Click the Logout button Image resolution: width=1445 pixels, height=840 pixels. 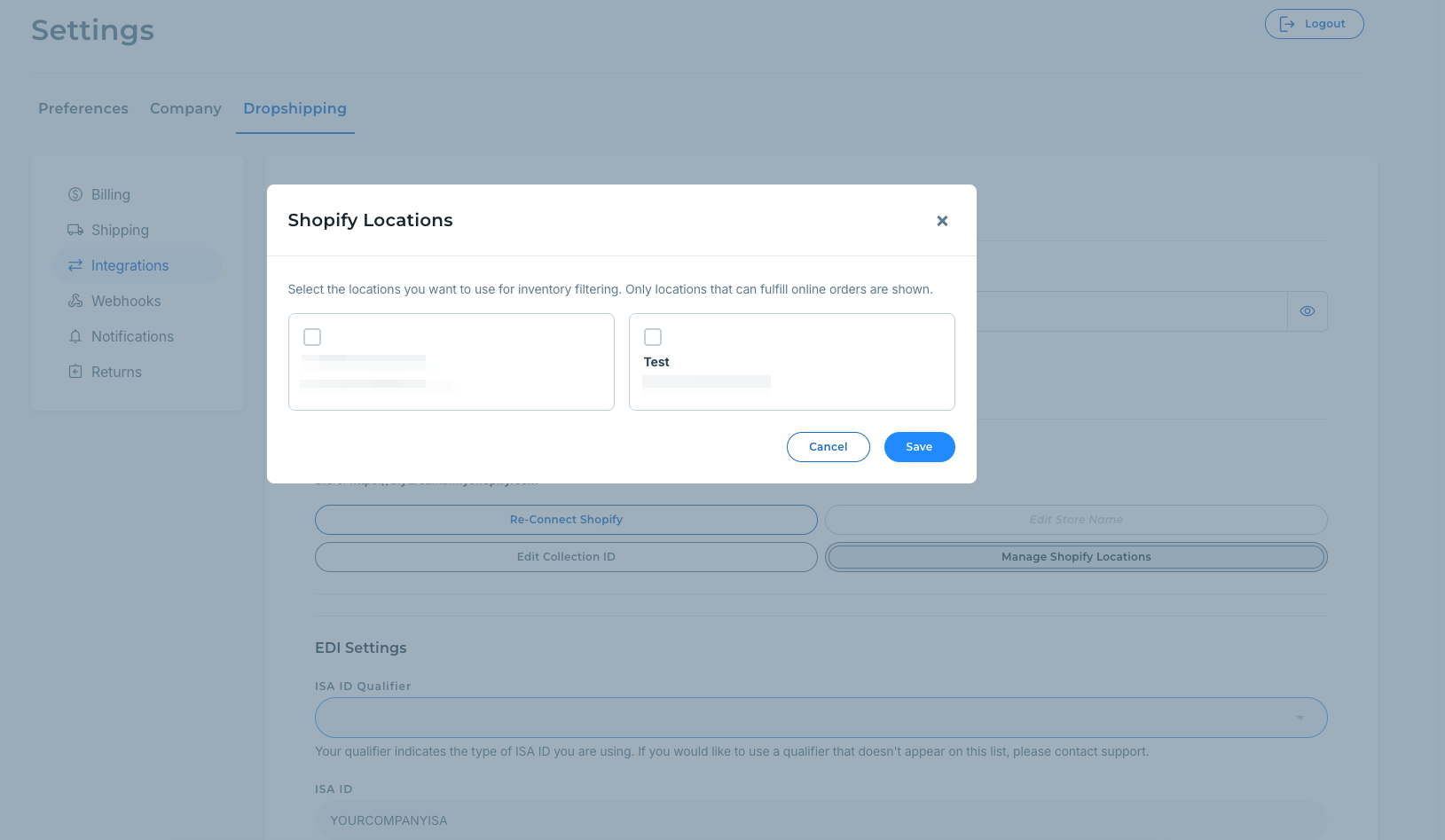point(1314,24)
